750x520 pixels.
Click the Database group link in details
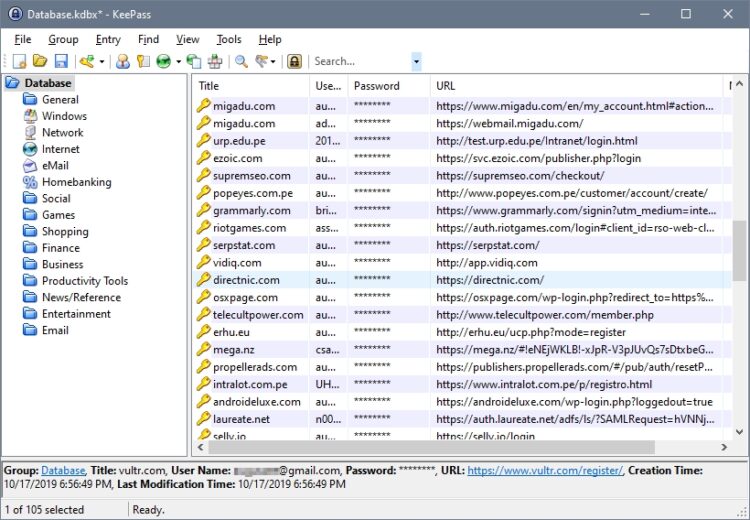tap(63, 471)
